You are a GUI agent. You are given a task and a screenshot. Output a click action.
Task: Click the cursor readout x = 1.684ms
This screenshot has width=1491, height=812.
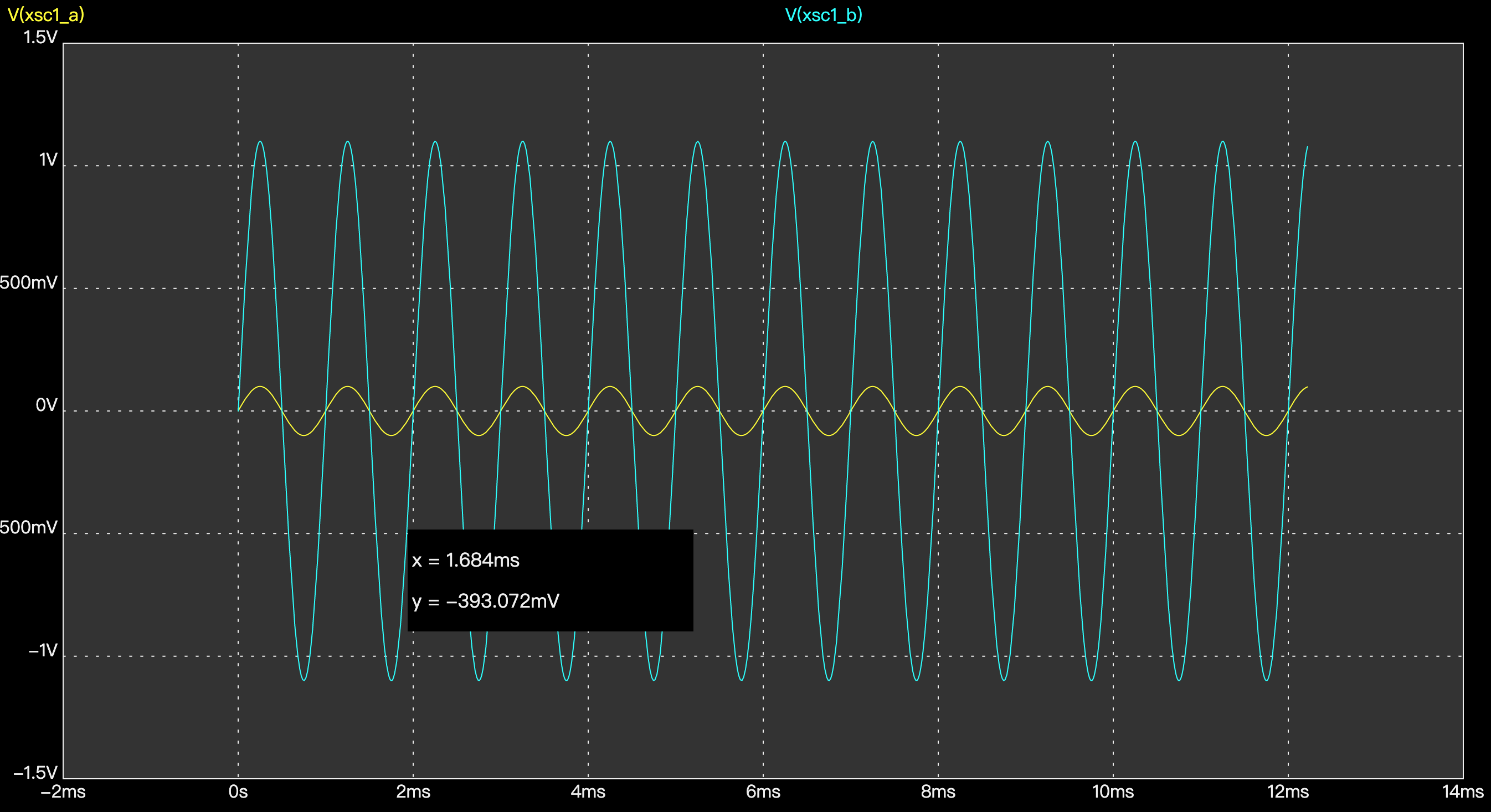pos(466,560)
